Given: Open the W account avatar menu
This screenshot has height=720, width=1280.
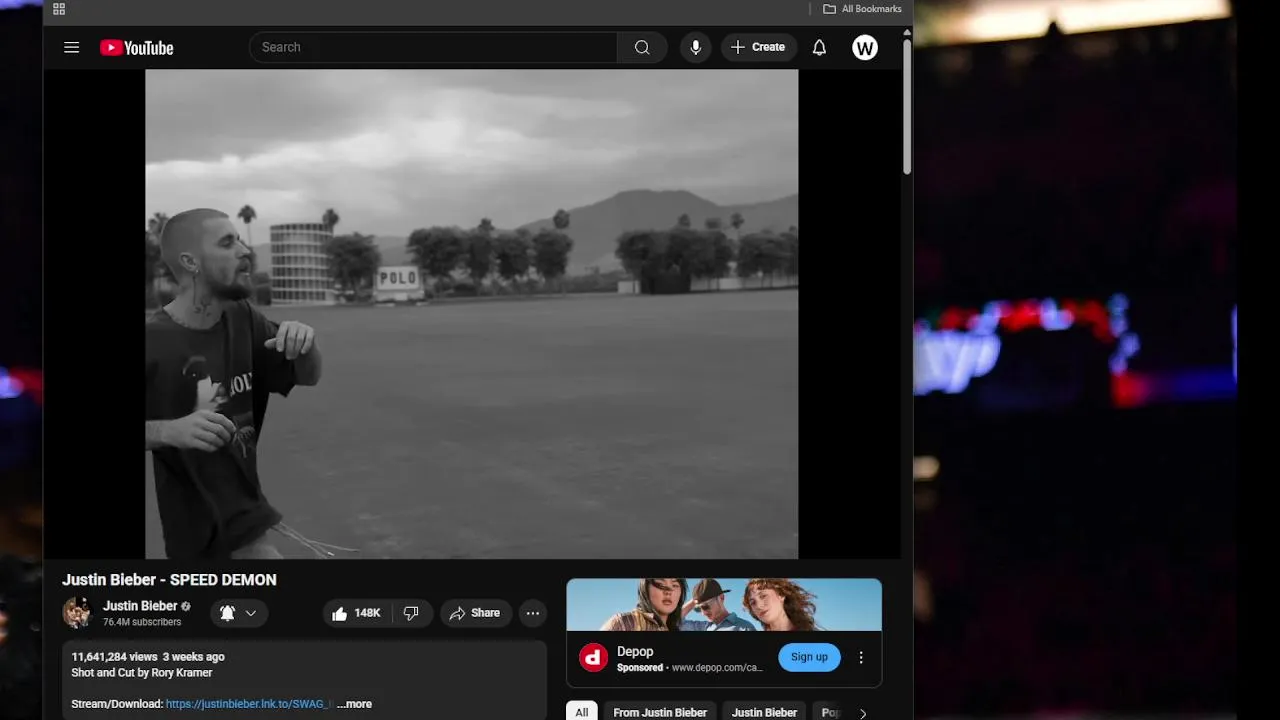Looking at the screenshot, I should click(x=865, y=47).
